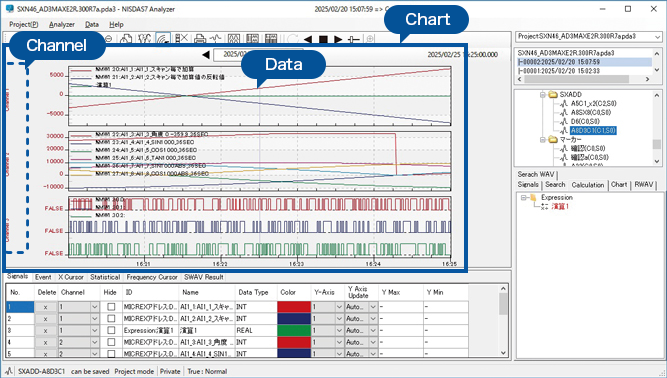
Task: Enable the Hide checkbox in row 2
Action: pyautogui.click(x=111, y=318)
